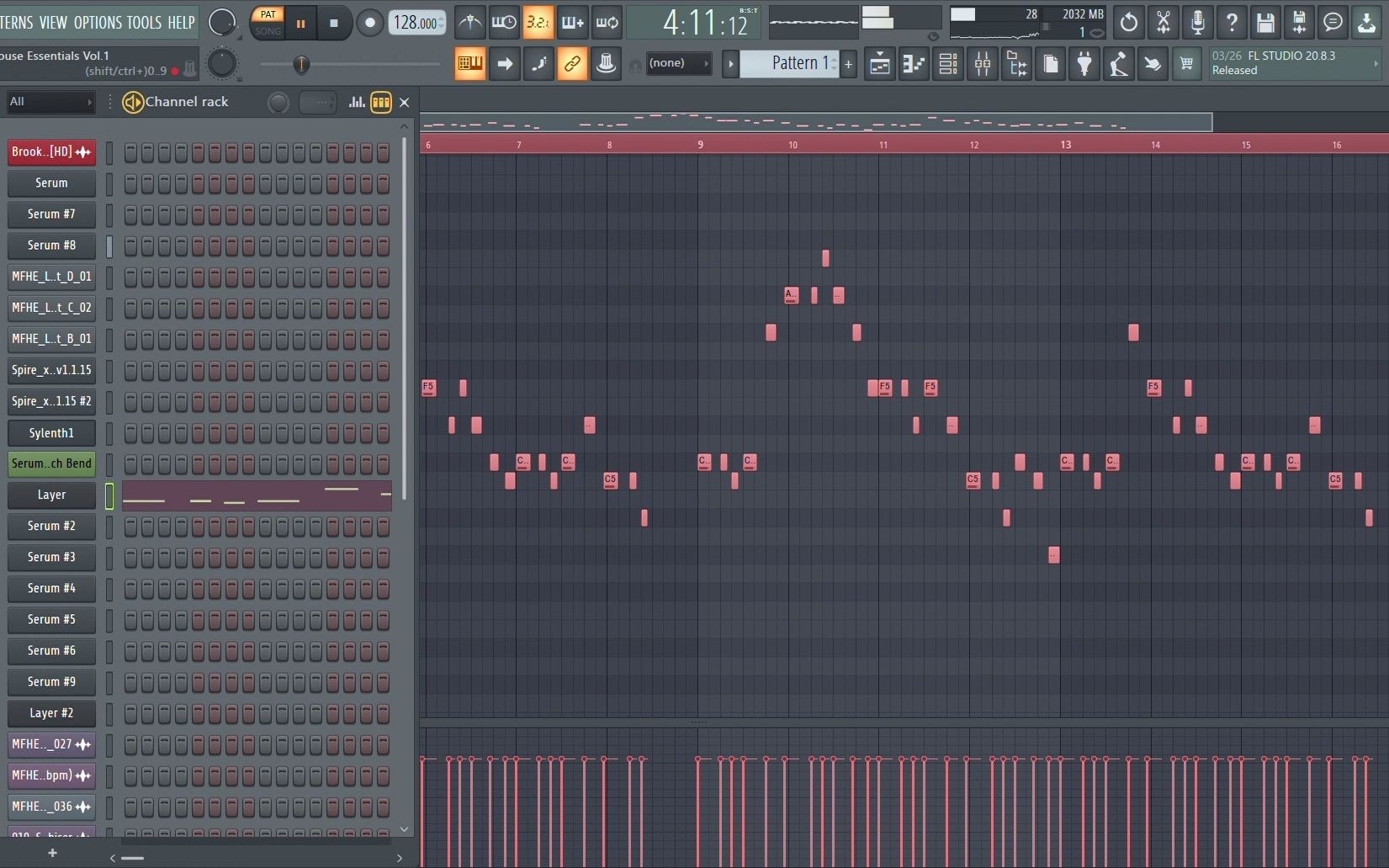Render to audio file icon
The image size is (1389, 868).
click(1299, 23)
